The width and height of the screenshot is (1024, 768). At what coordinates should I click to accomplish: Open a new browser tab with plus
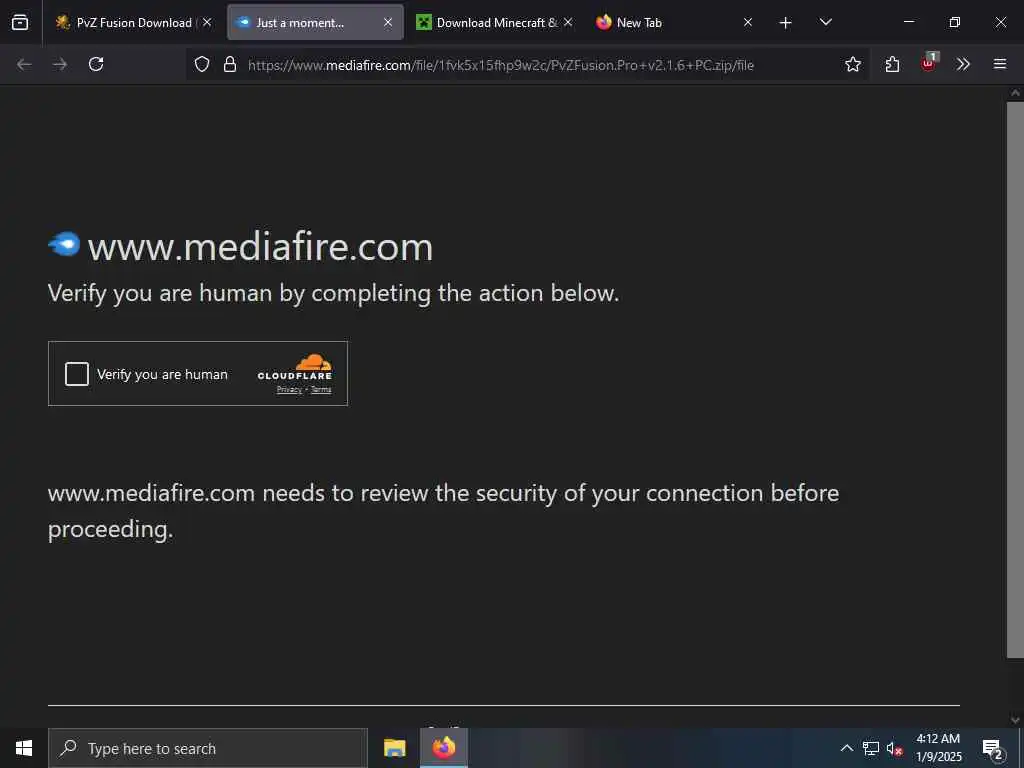pyautogui.click(x=786, y=23)
